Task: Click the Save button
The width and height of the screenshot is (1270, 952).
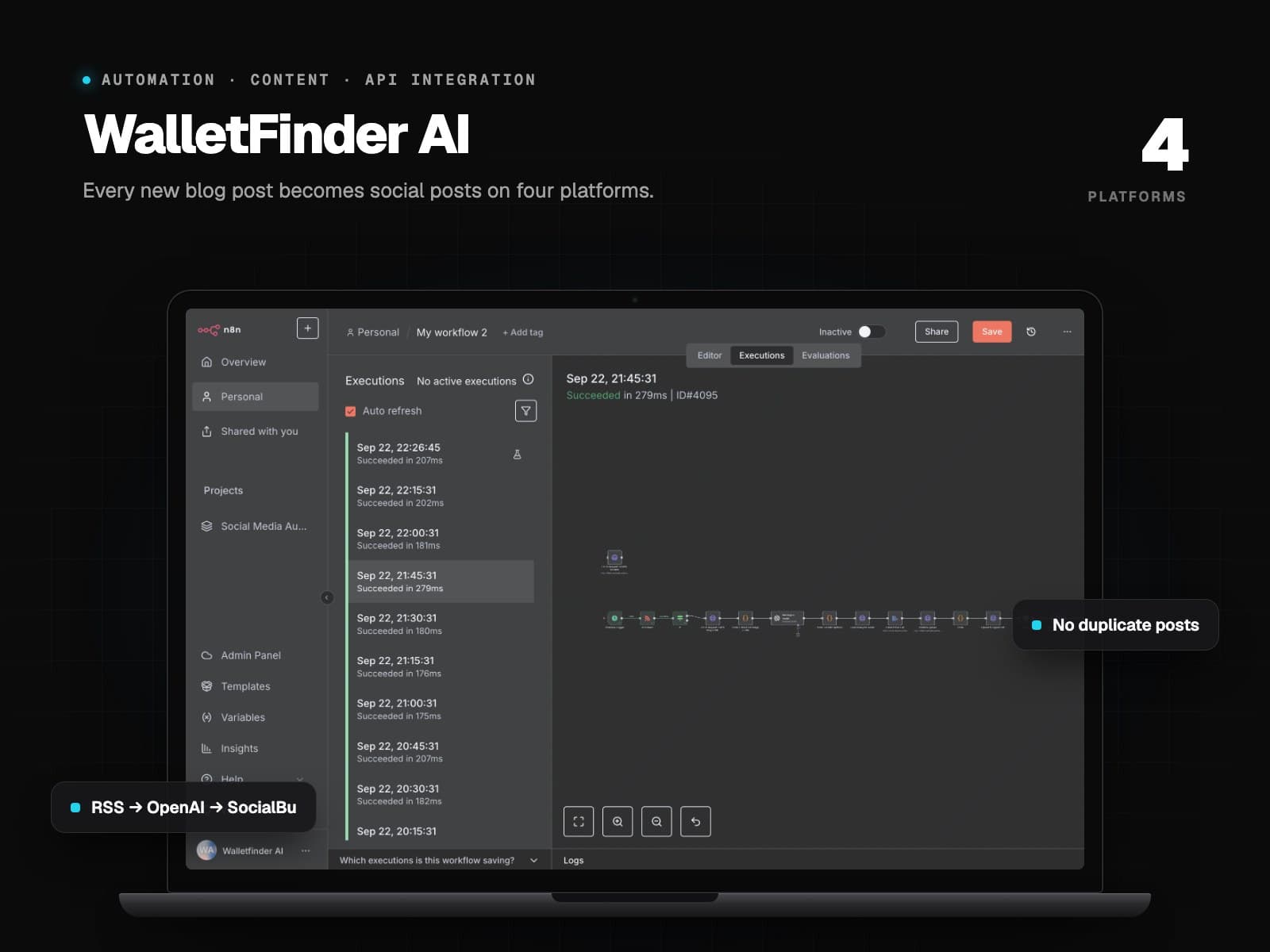Action: click(991, 332)
